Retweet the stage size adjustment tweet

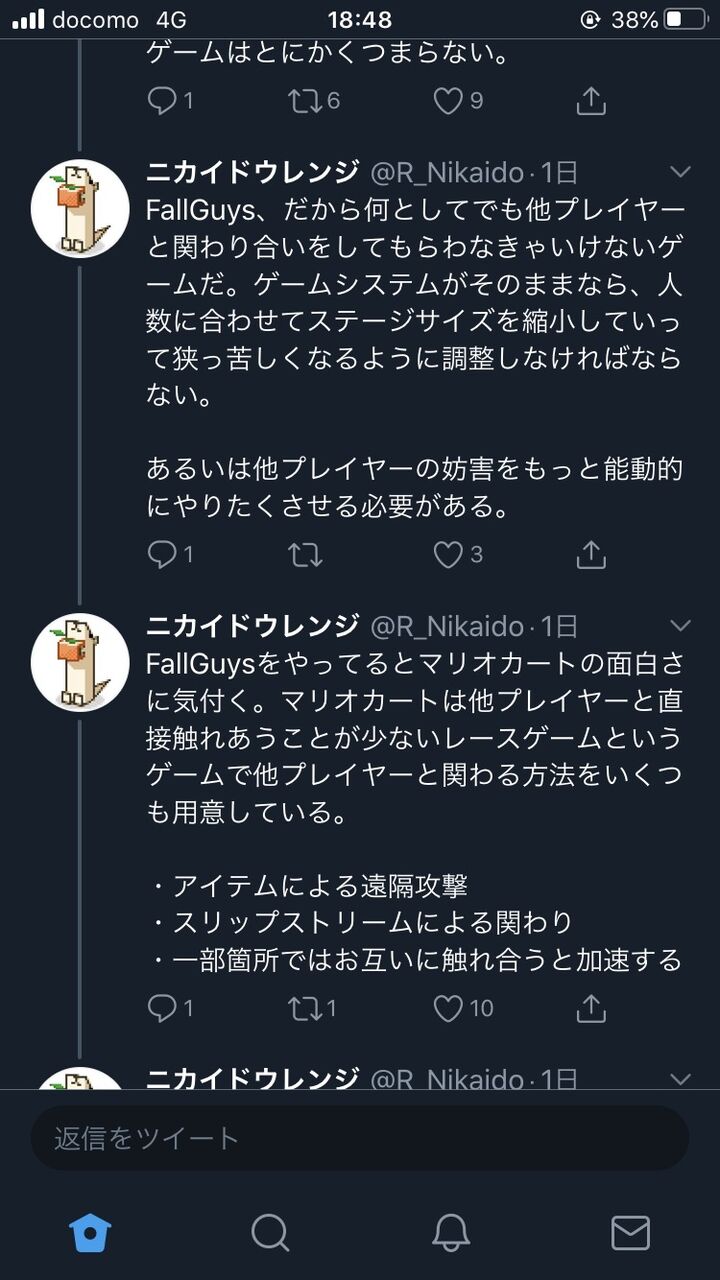click(304, 554)
